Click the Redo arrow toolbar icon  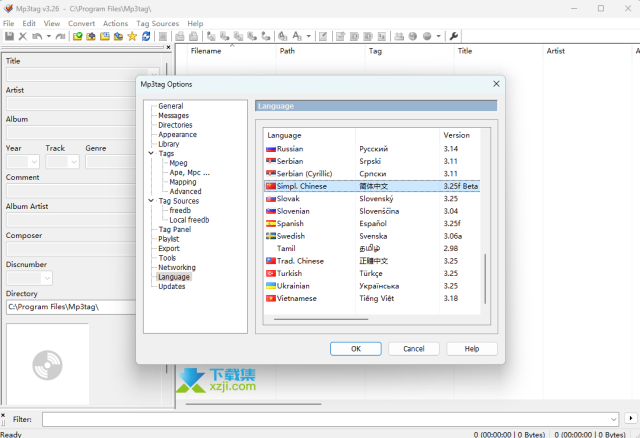[x=60, y=36]
